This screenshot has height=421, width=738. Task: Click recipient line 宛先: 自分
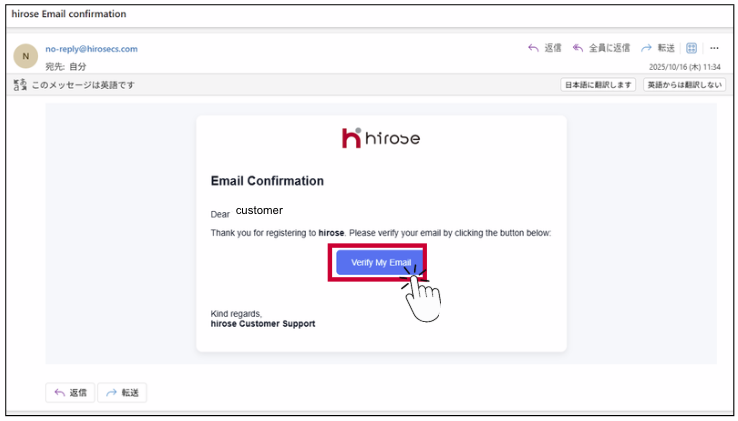[66, 66]
